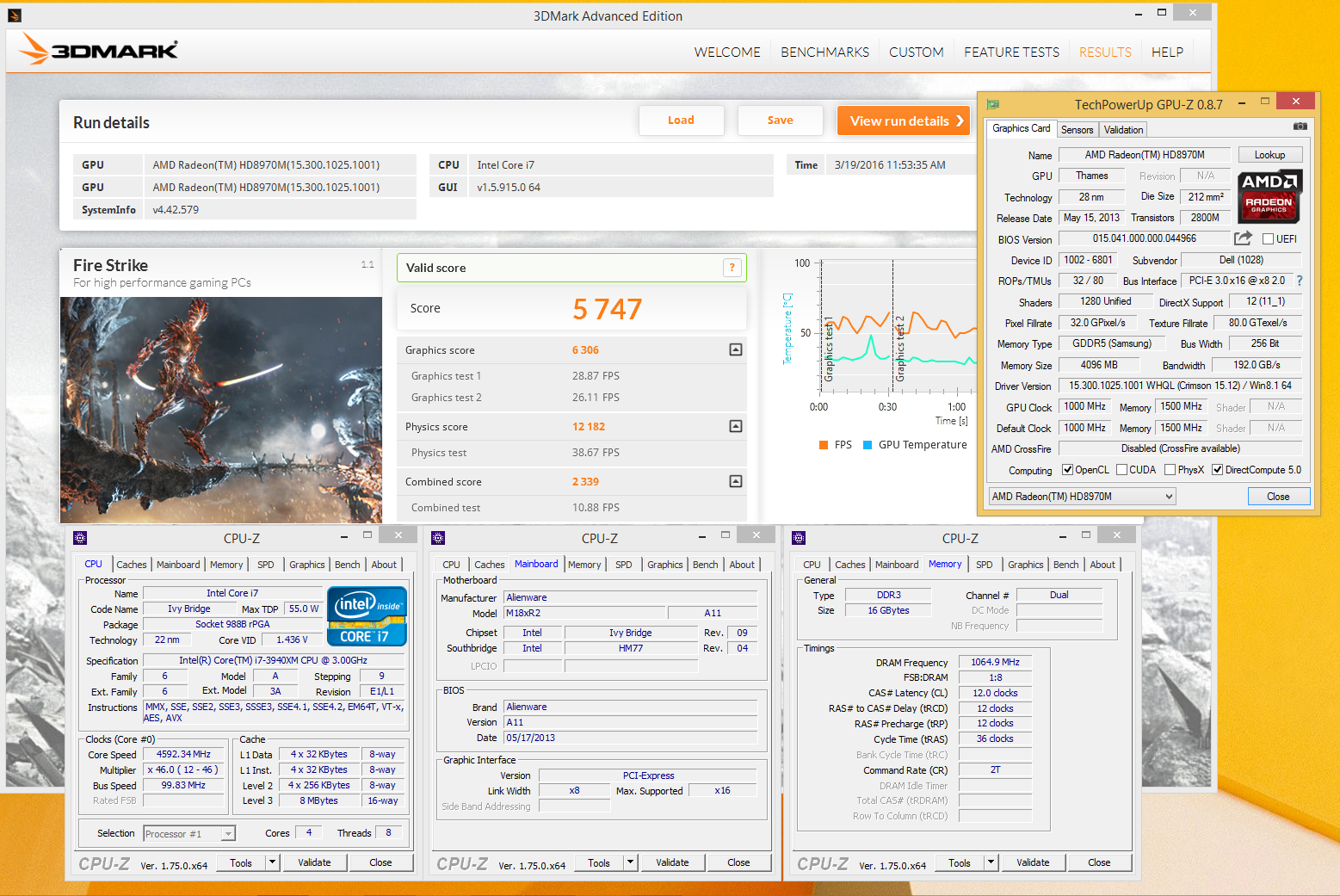Click GPU-Z screenshot camera icon
Image resolution: width=1340 pixels, height=896 pixels.
coord(1300,127)
